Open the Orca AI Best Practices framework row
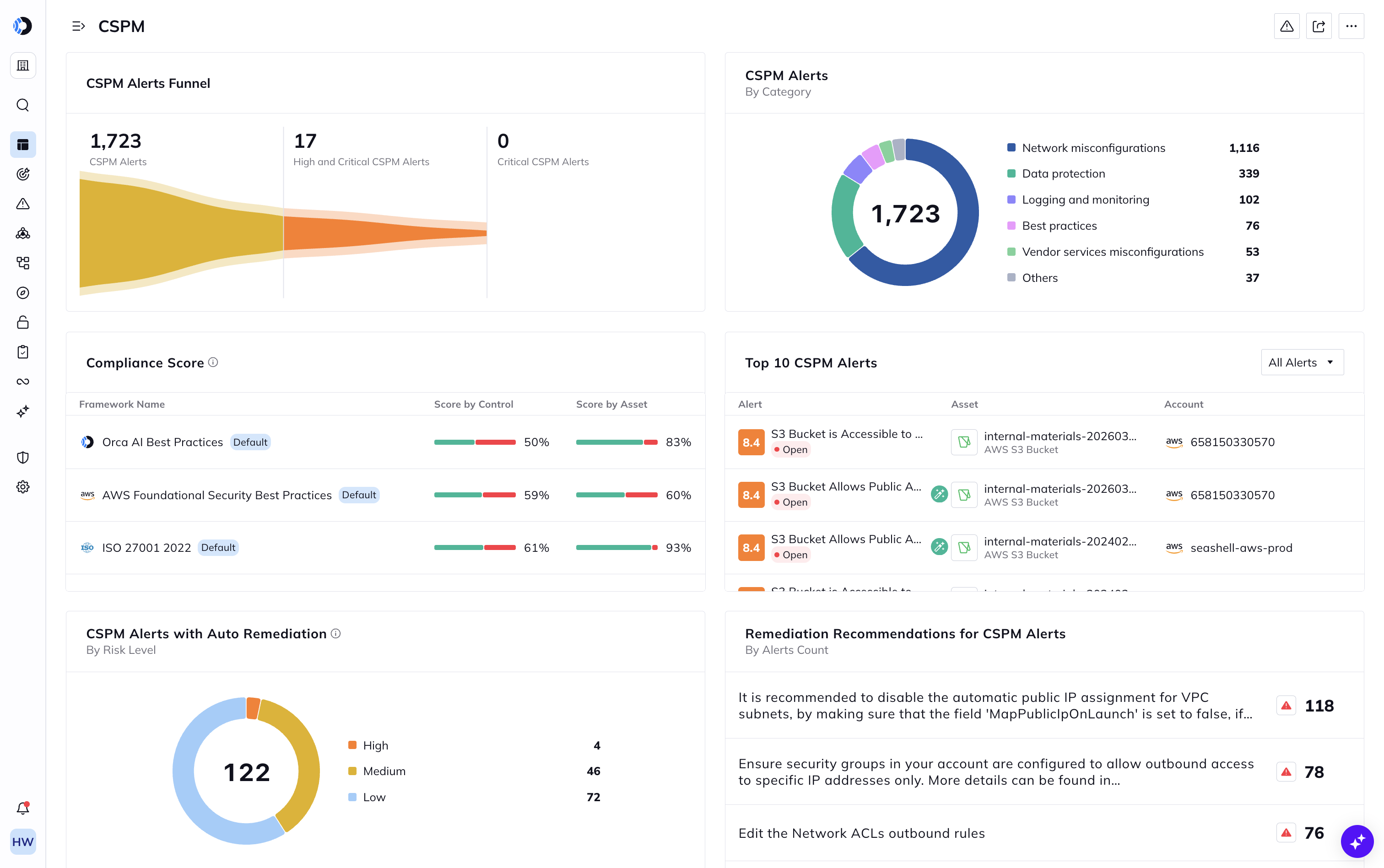The height and width of the screenshot is (868, 1384). pyautogui.click(x=385, y=442)
